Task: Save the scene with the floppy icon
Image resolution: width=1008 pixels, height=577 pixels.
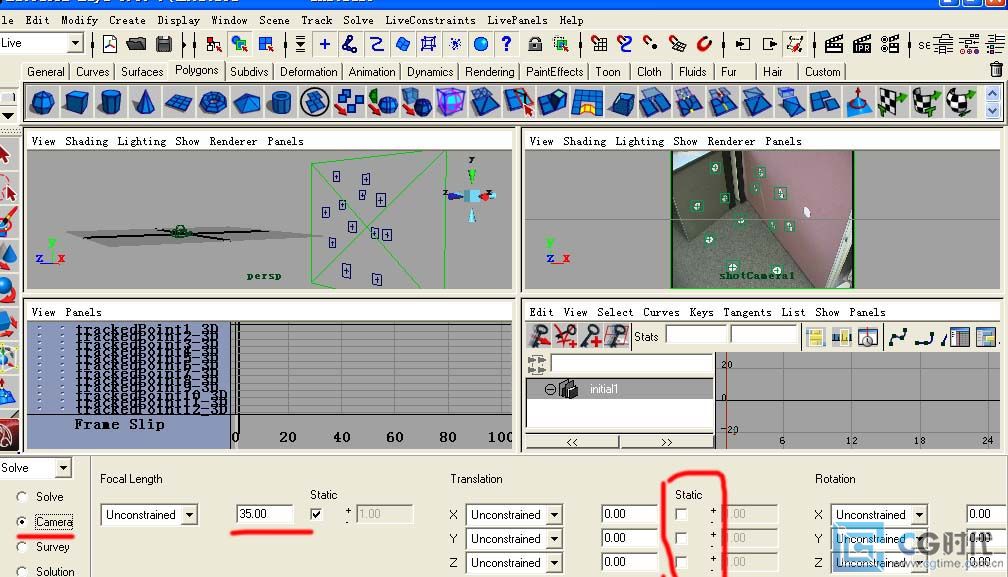Action: [164, 44]
